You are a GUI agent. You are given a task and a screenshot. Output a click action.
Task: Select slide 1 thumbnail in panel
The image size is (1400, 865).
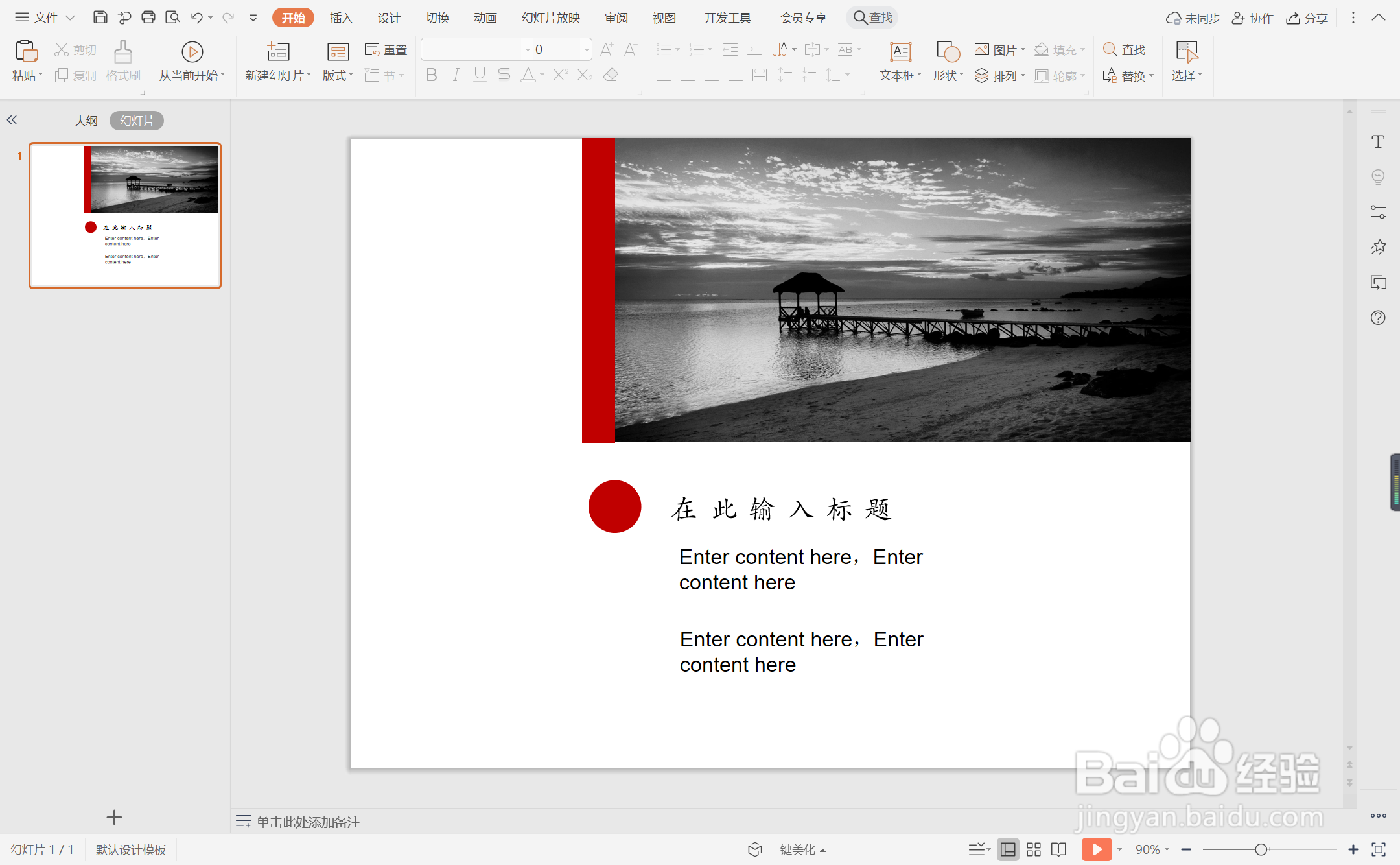pyautogui.click(x=125, y=215)
